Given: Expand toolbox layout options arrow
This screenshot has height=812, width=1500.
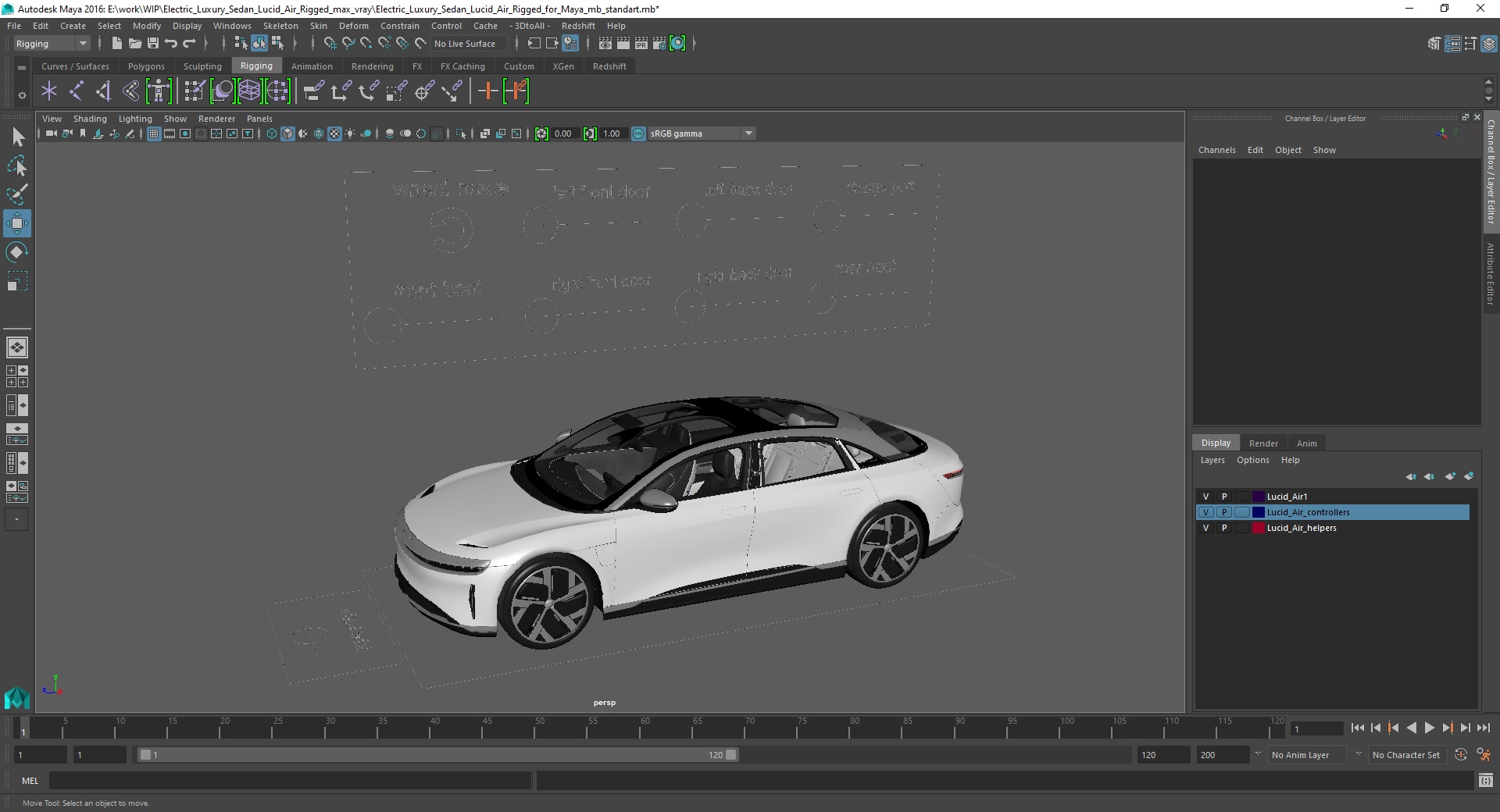Looking at the screenshot, I should pyautogui.click(x=16, y=519).
